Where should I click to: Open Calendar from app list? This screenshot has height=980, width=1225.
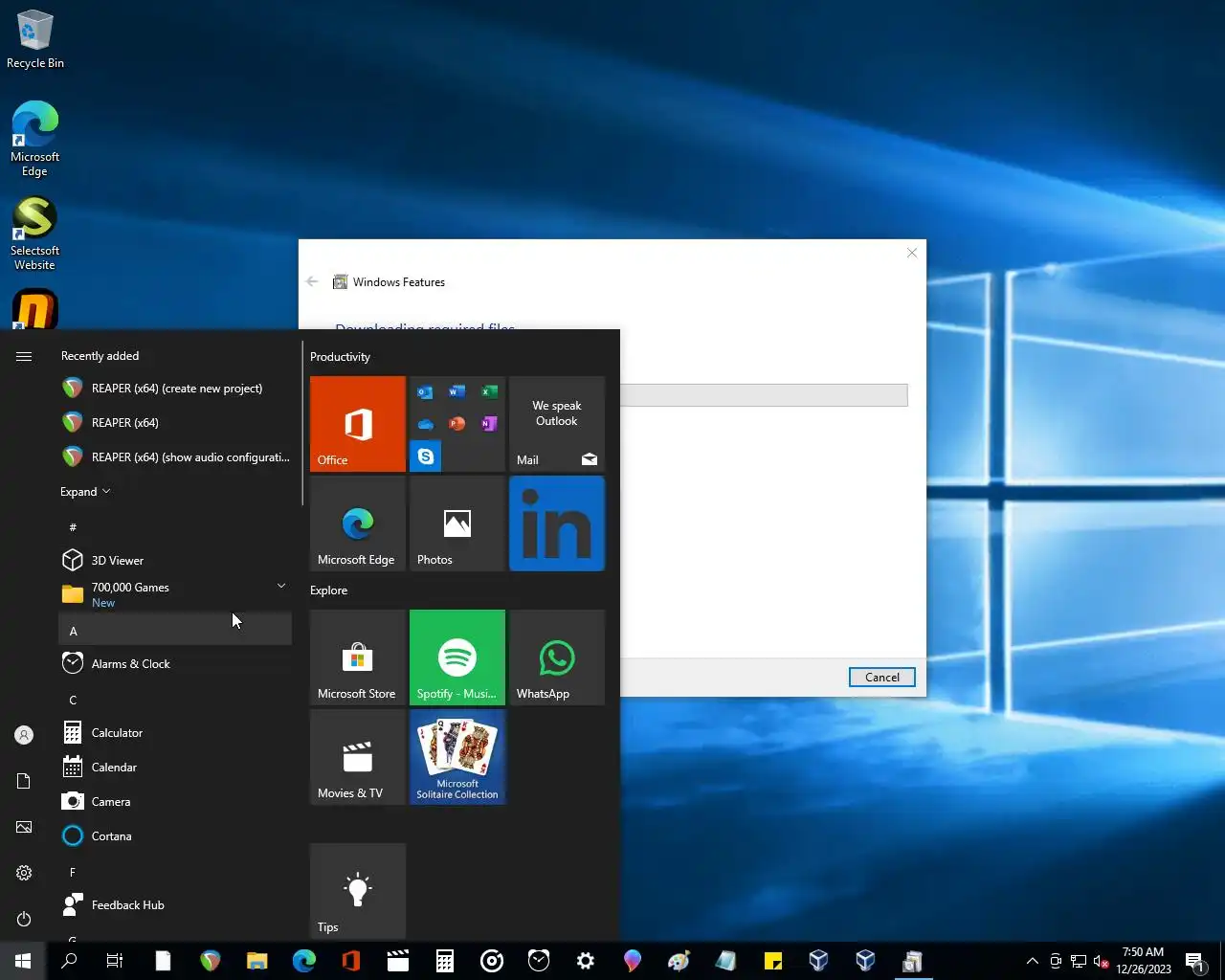pos(175,768)
